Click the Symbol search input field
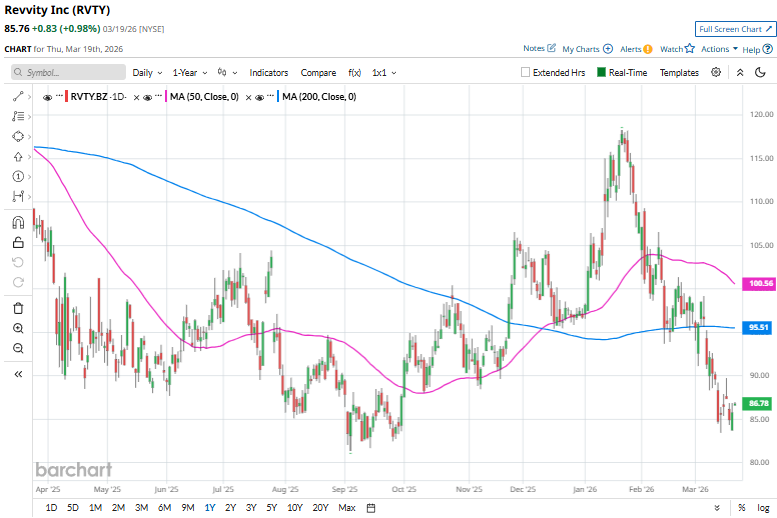 coord(68,72)
